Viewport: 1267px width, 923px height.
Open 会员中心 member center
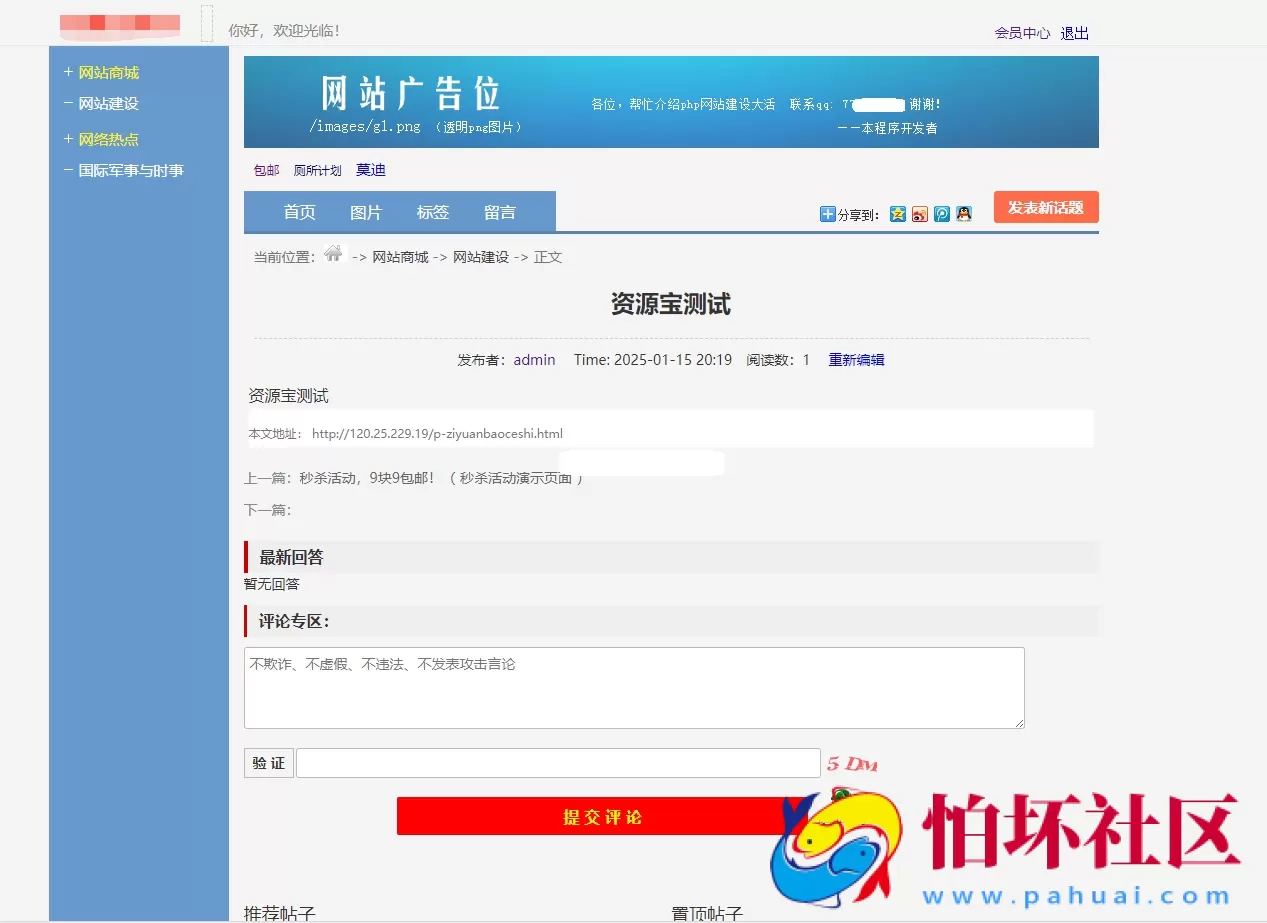[1020, 33]
